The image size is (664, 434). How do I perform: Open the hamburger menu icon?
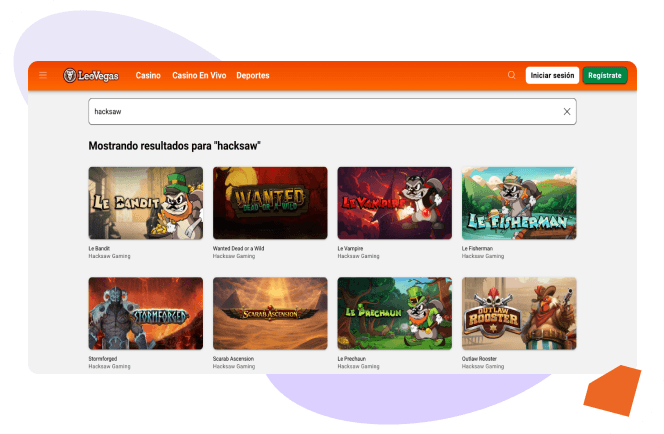[x=43, y=75]
